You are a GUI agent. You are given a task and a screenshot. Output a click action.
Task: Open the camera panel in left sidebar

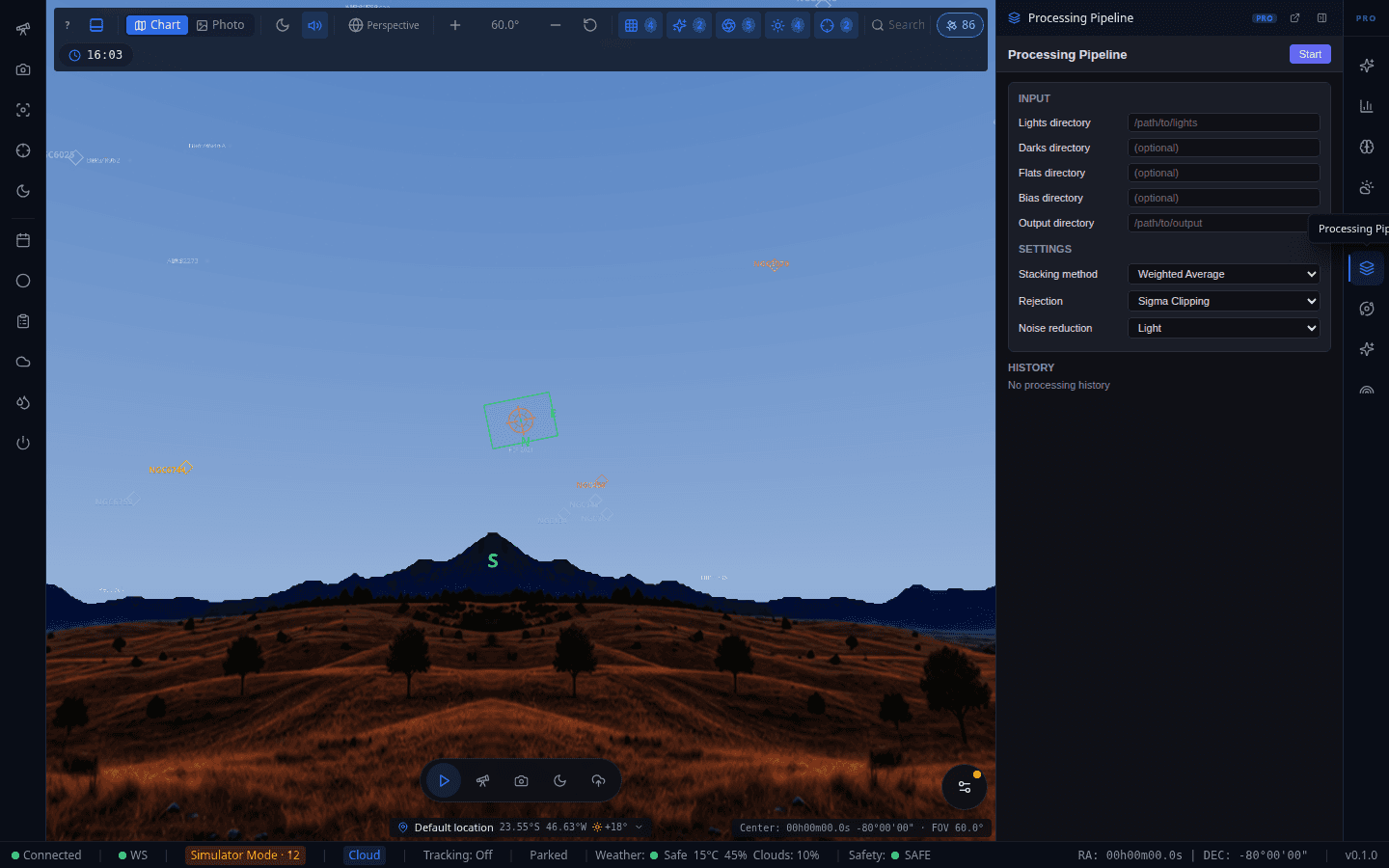click(x=23, y=69)
